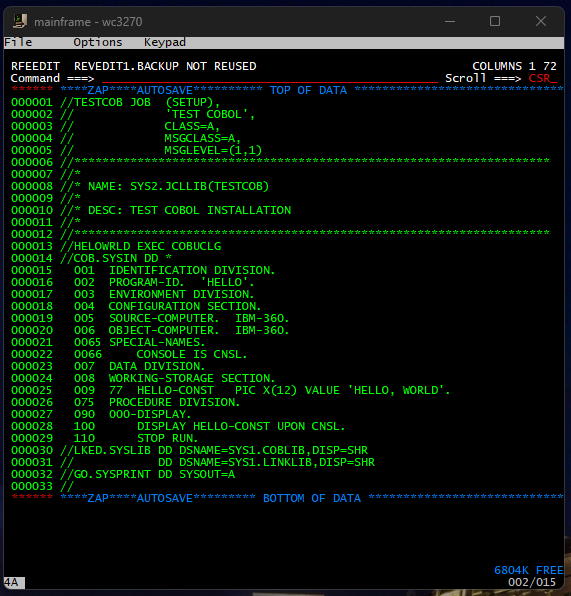The height and width of the screenshot is (596, 571).
Task: Click the CLASS=A, parameter
Action: pyautogui.click(x=192, y=126)
